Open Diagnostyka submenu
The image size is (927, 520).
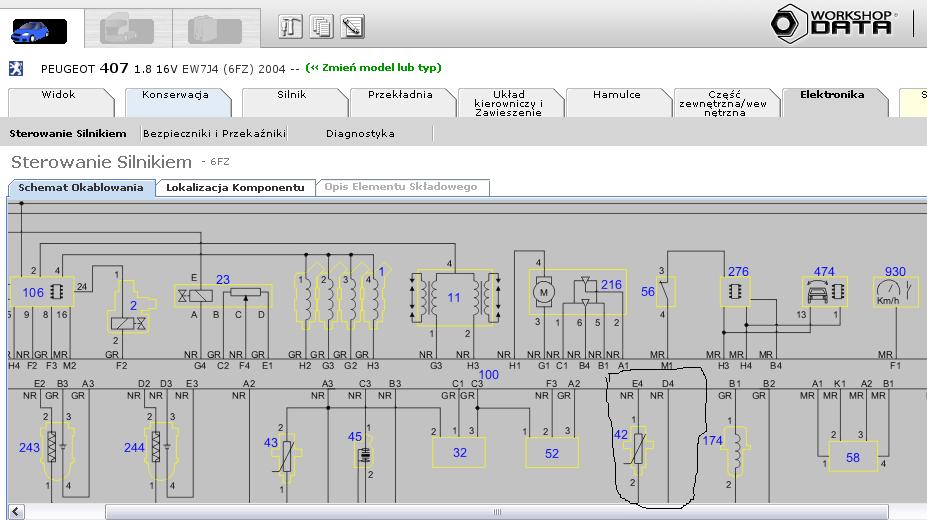360,134
